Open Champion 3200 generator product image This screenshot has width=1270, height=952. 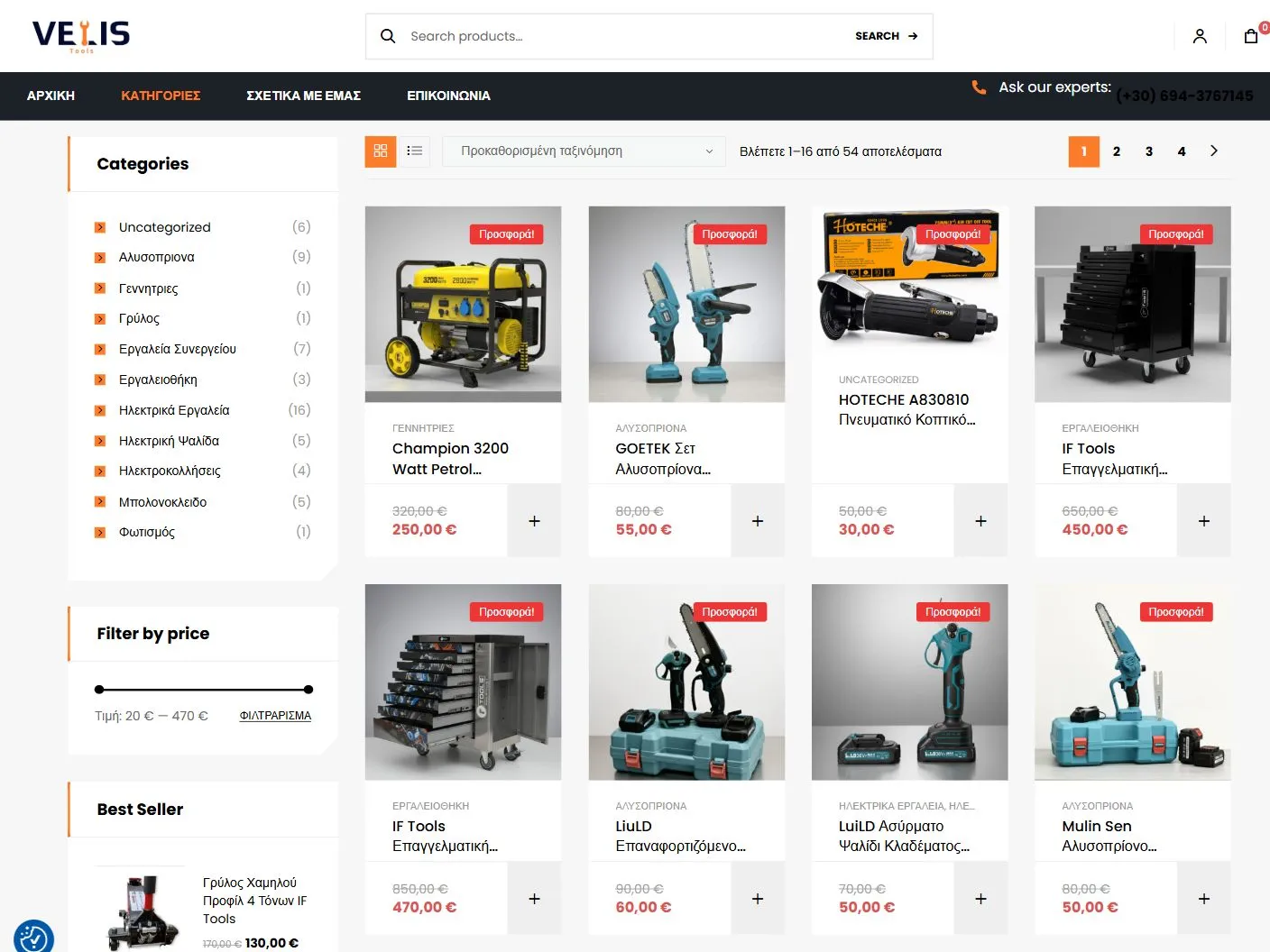point(463,305)
